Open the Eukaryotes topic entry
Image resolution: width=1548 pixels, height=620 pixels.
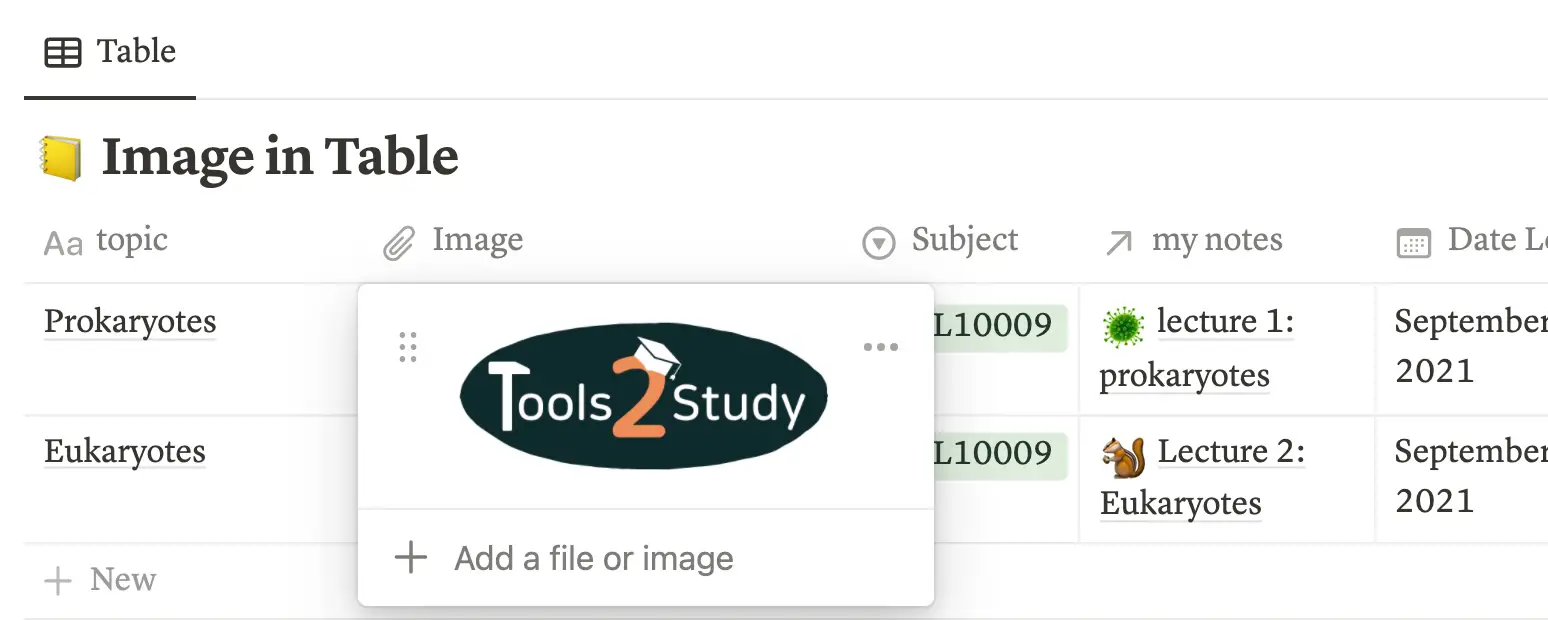coord(124,451)
